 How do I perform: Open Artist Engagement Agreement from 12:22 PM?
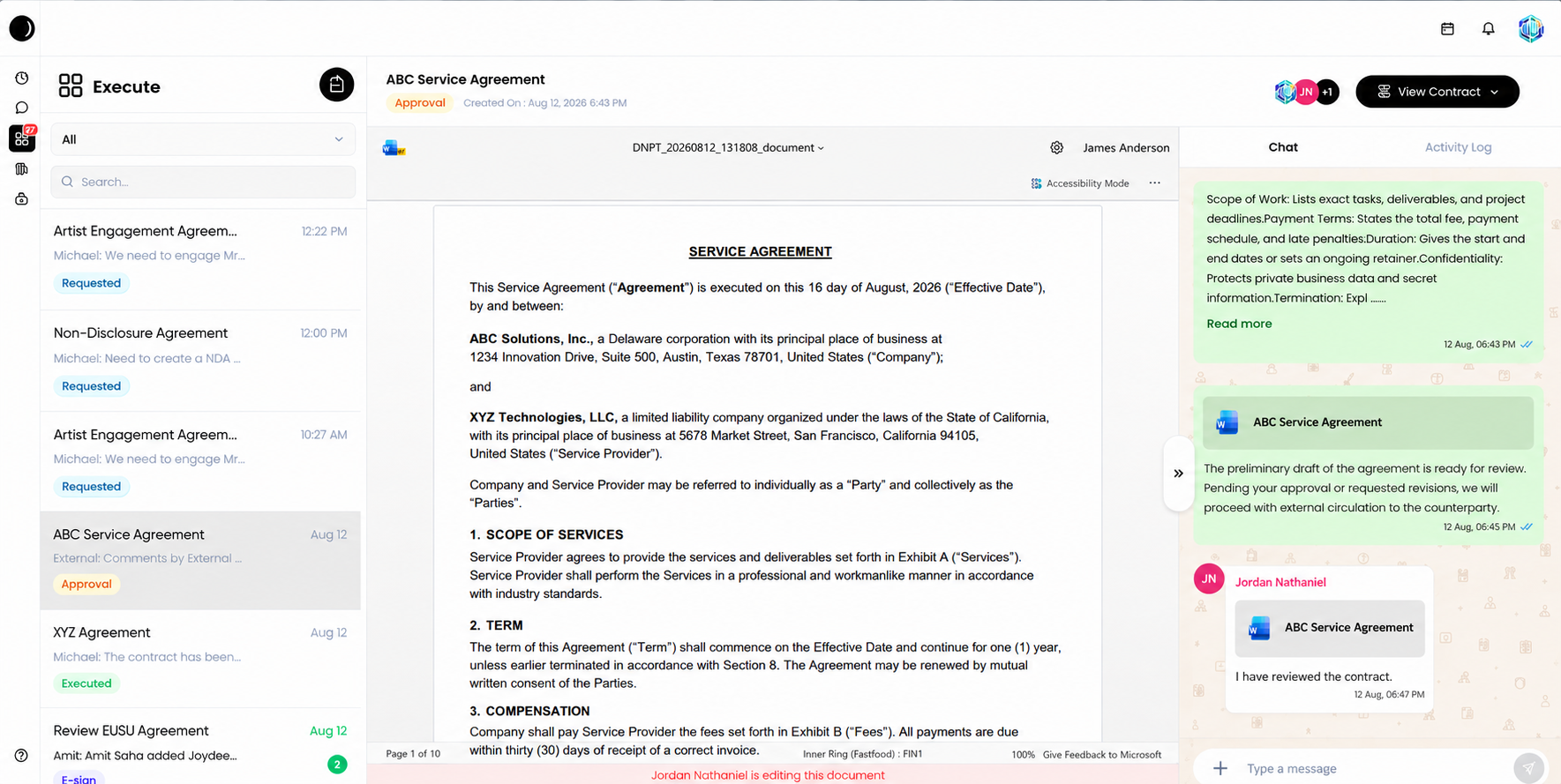pyautogui.click(x=200, y=258)
